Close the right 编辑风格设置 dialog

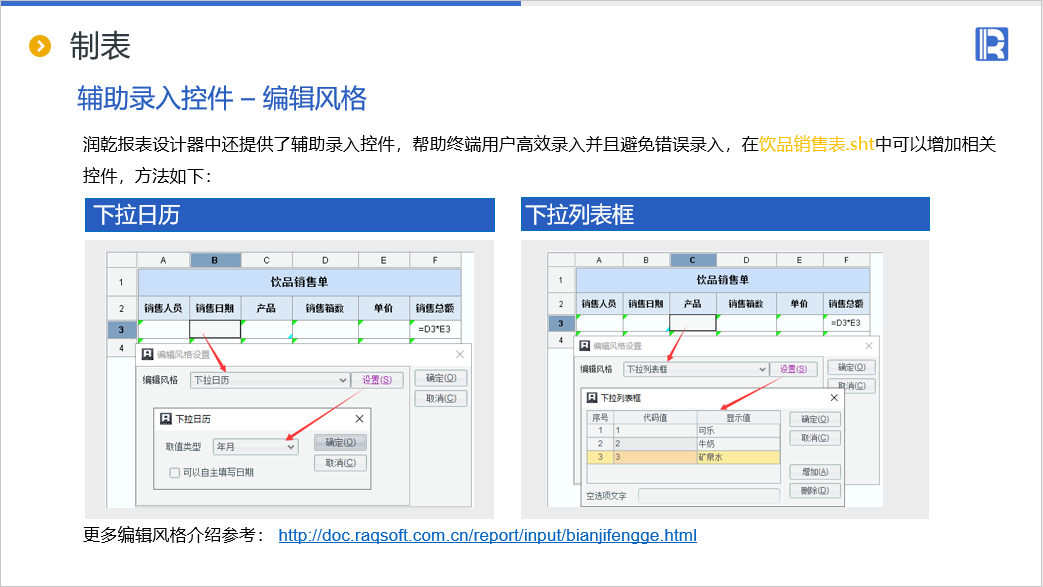click(869, 345)
